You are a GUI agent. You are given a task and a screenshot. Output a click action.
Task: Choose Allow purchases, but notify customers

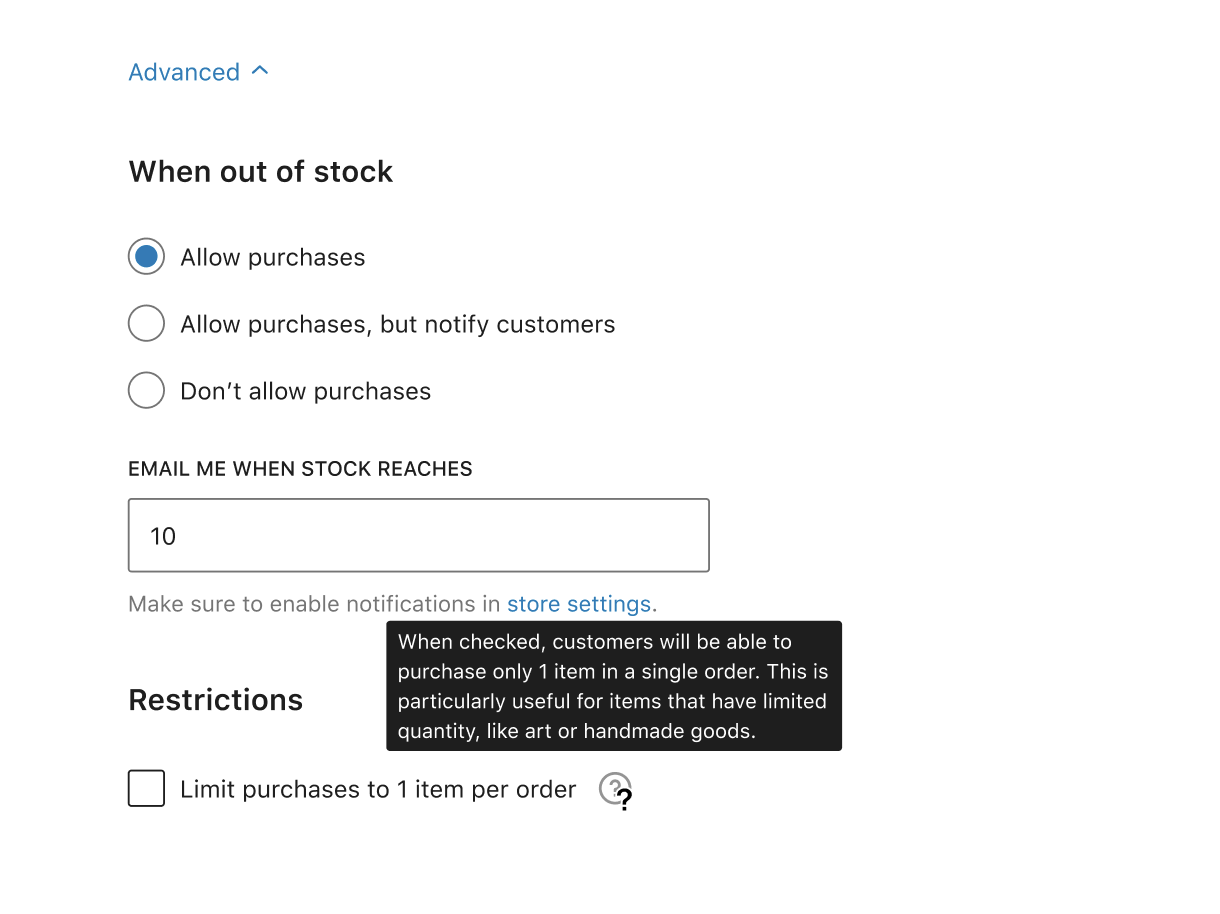pyautogui.click(x=146, y=323)
